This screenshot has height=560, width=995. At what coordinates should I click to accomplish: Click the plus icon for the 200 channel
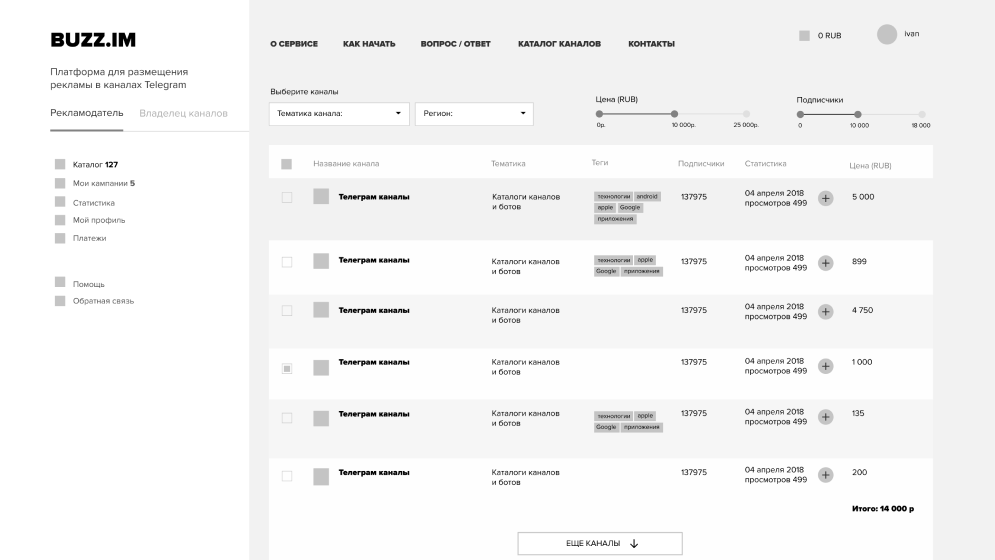click(825, 475)
